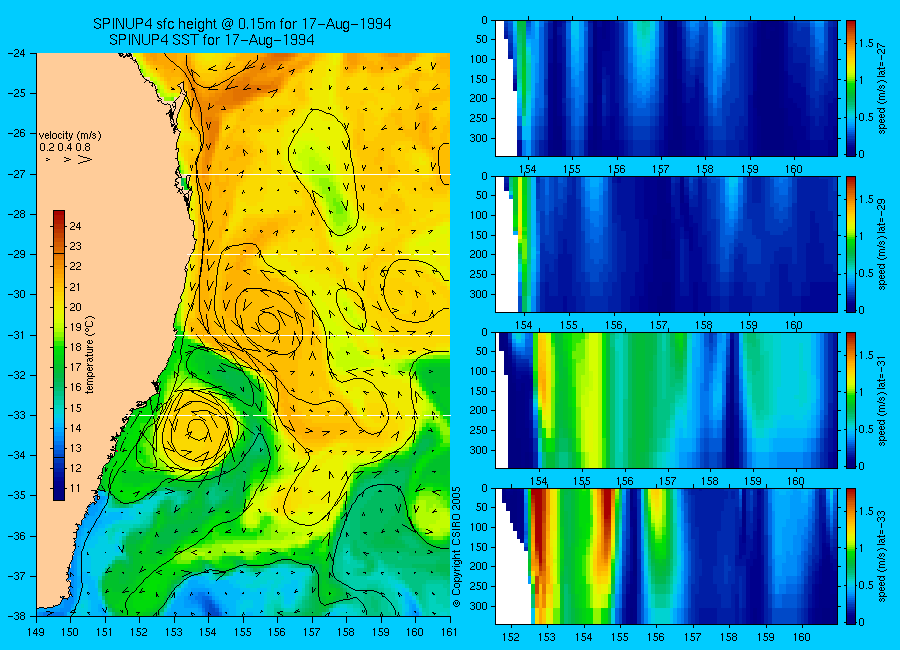Image resolution: width=900 pixels, height=650 pixels.
Task: Click the '300' depth tick on the lat=-33 section
Action: coord(478,606)
